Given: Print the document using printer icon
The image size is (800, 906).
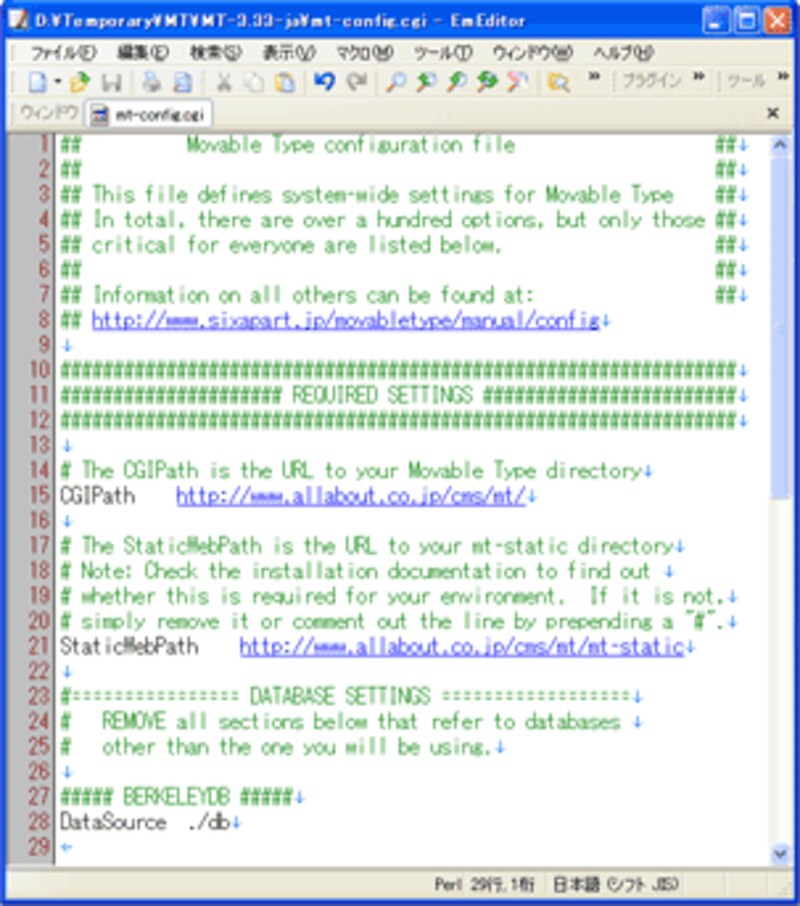Looking at the screenshot, I should tap(152, 82).
